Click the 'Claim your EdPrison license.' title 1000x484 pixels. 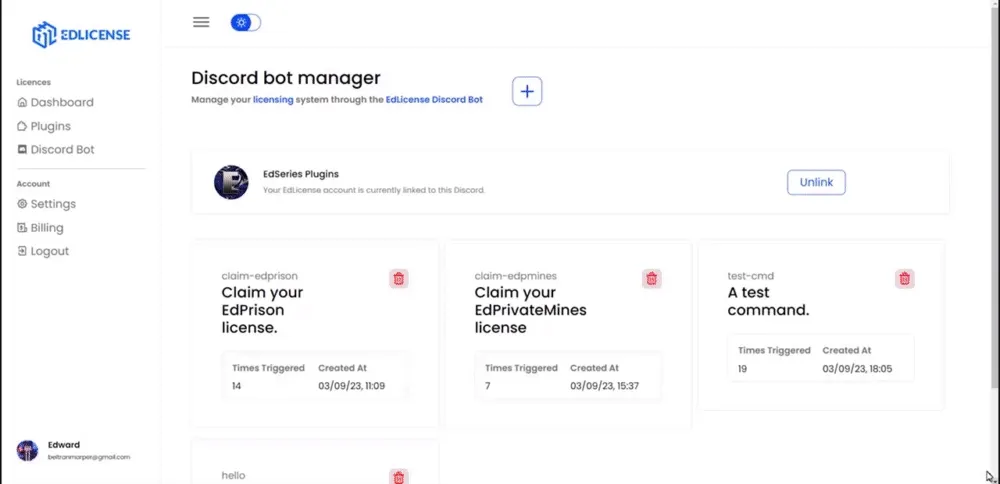tap(262, 310)
